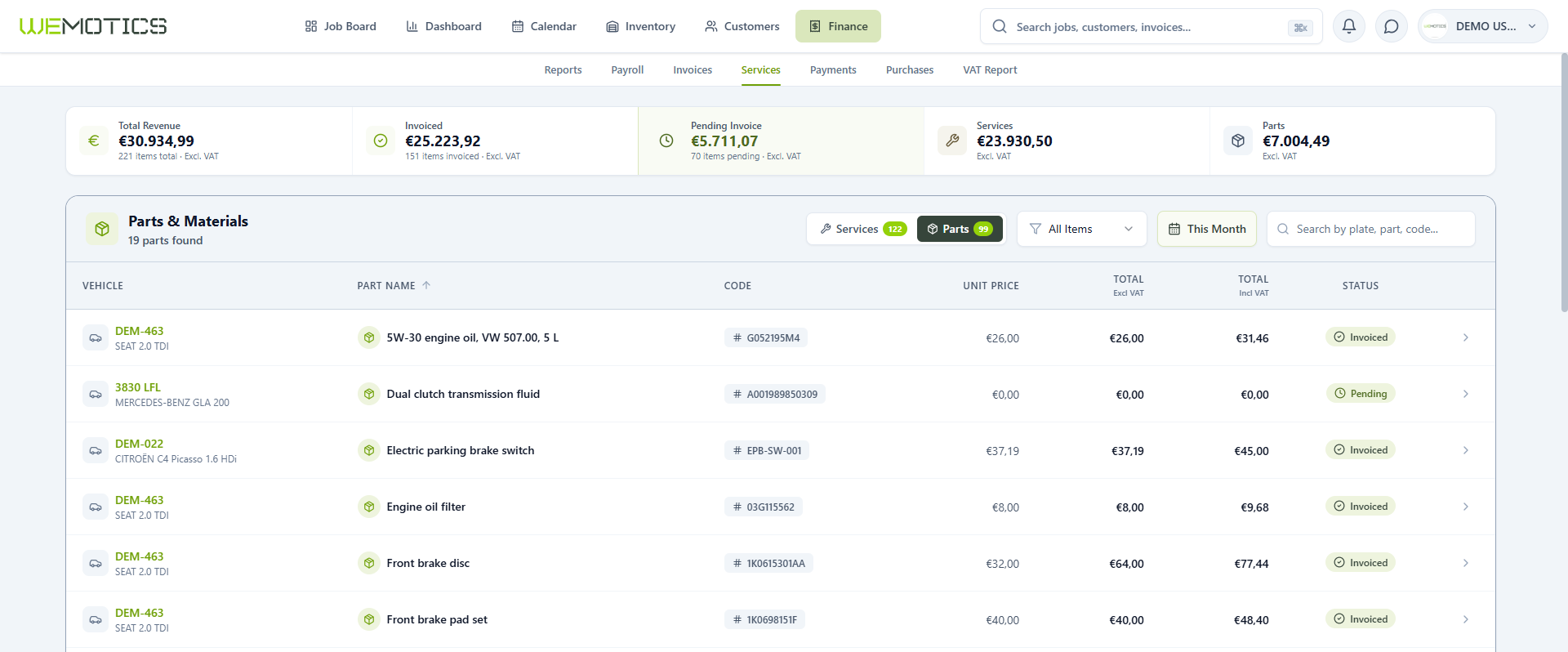The width and height of the screenshot is (1568, 652).
Task: Select the Parts toggle with 99 count
Action: [960, 229]
